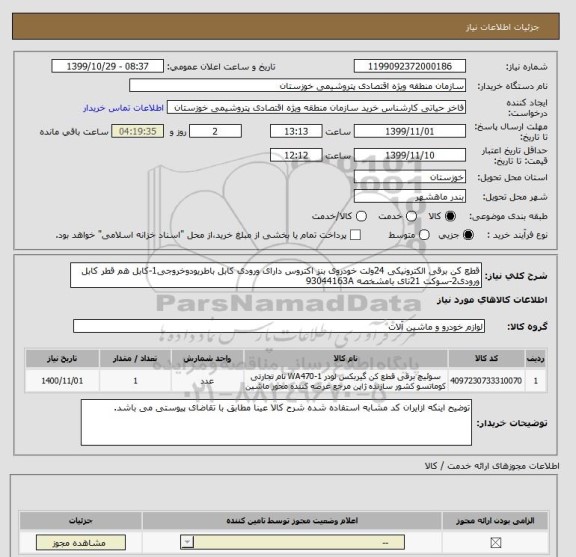The width and height of the screenshot is (576, 557).
Task: Click the جزئیات license table header
Action: pos(80,520)
